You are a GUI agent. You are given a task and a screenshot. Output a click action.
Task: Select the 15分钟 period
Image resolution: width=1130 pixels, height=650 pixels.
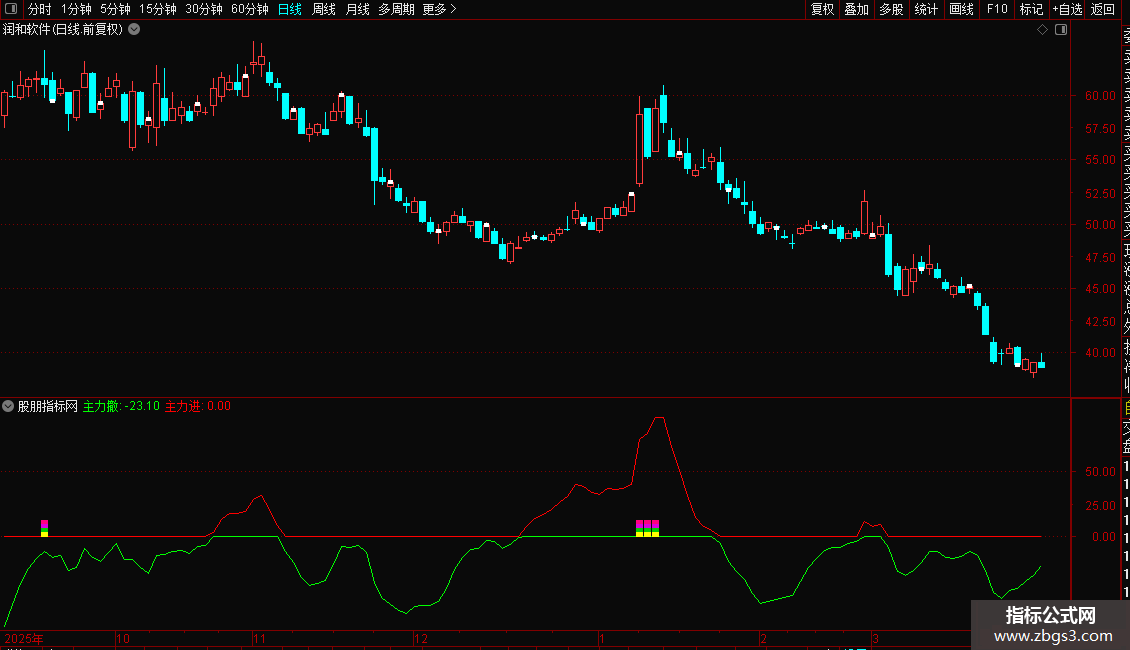pos(158,9)
